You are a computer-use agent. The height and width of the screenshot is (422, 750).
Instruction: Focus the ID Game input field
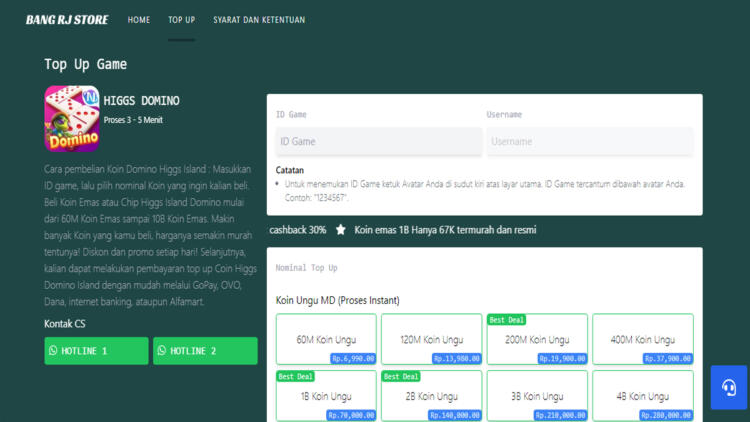click(374, 142)
